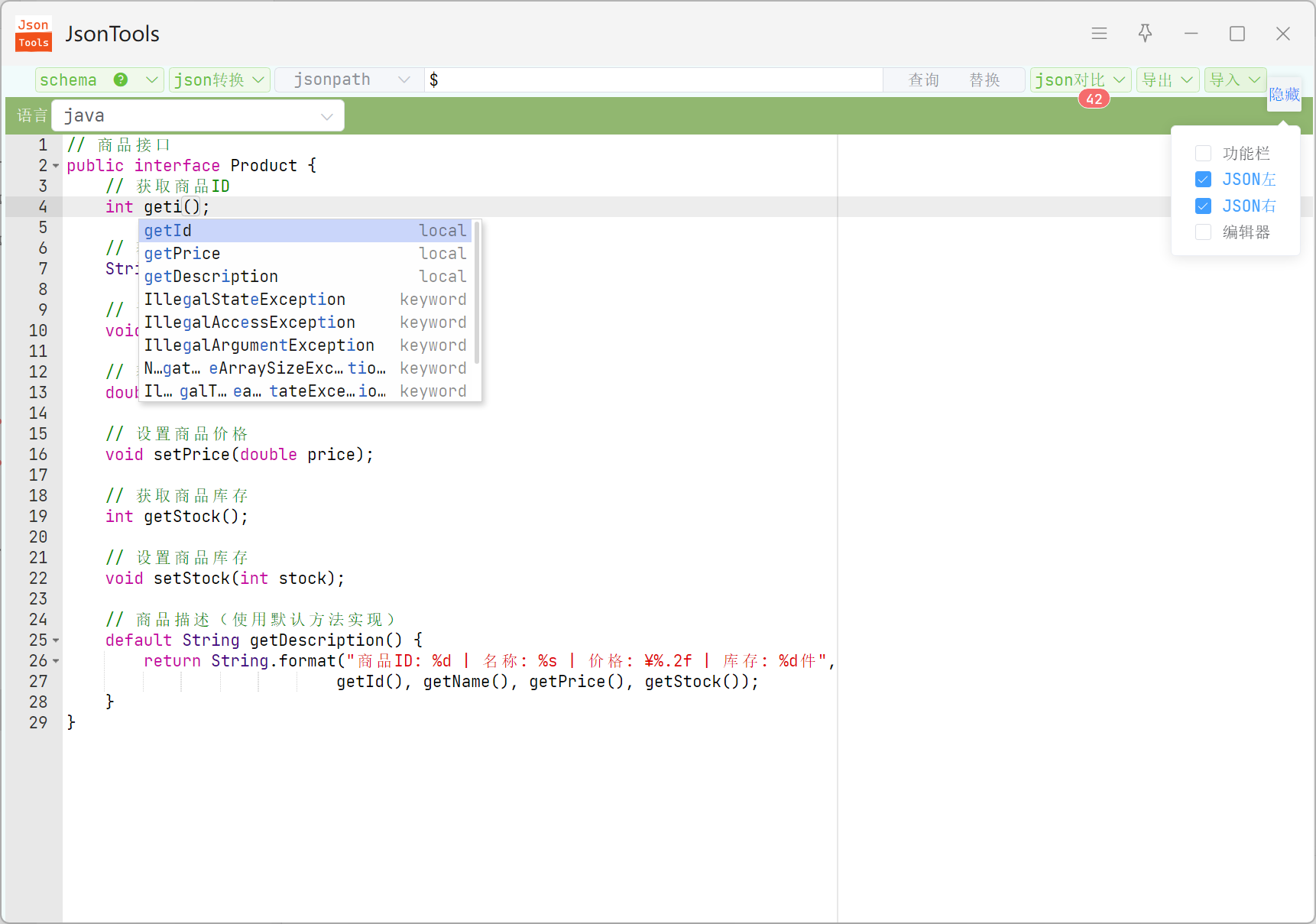Click the setPrice method text on line 16

click(x=192, y=455)
